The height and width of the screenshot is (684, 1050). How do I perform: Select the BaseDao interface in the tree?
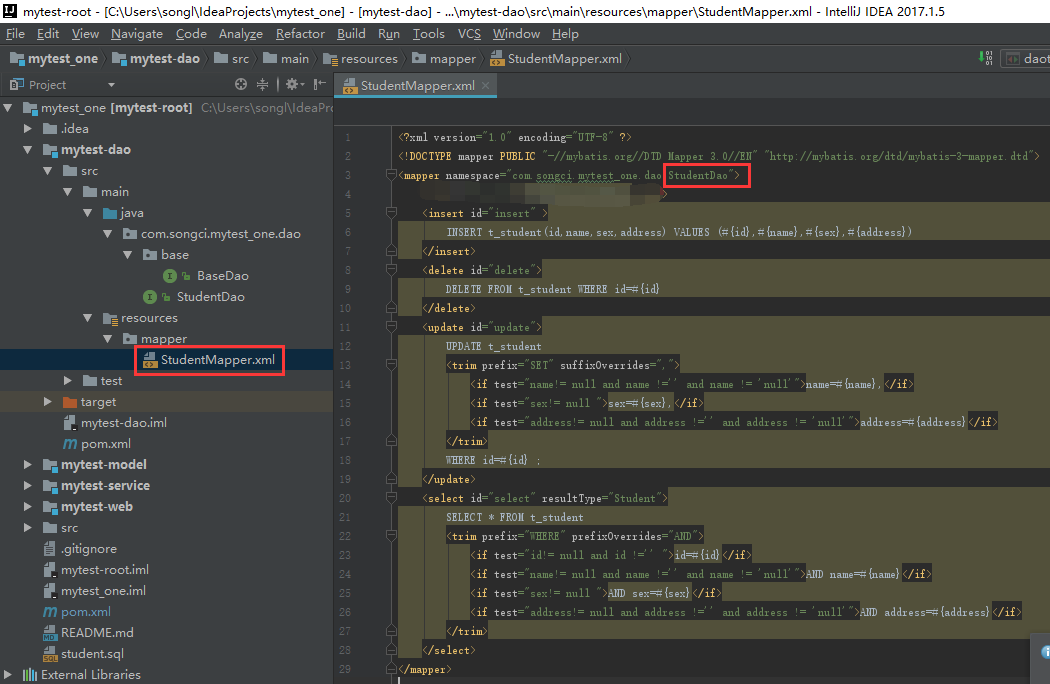[222, 276]
